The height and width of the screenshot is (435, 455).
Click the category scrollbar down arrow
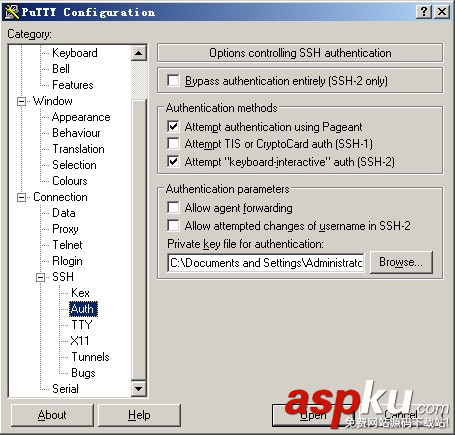(x=139, y=389)
